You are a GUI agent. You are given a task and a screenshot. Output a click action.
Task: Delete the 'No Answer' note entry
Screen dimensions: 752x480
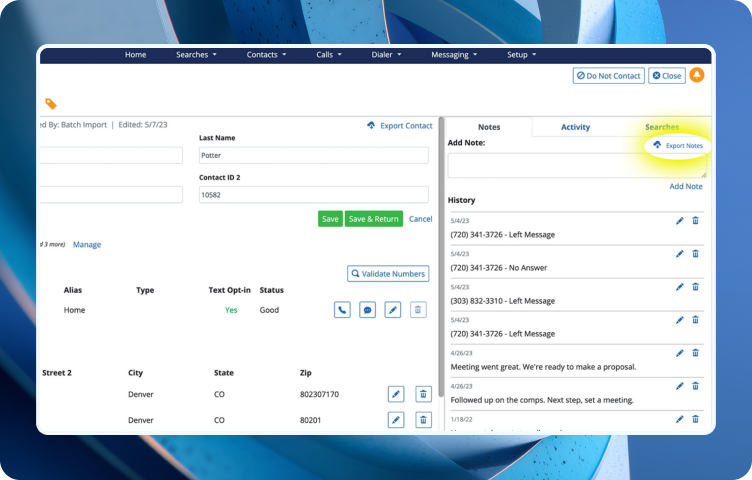point(696,254)
